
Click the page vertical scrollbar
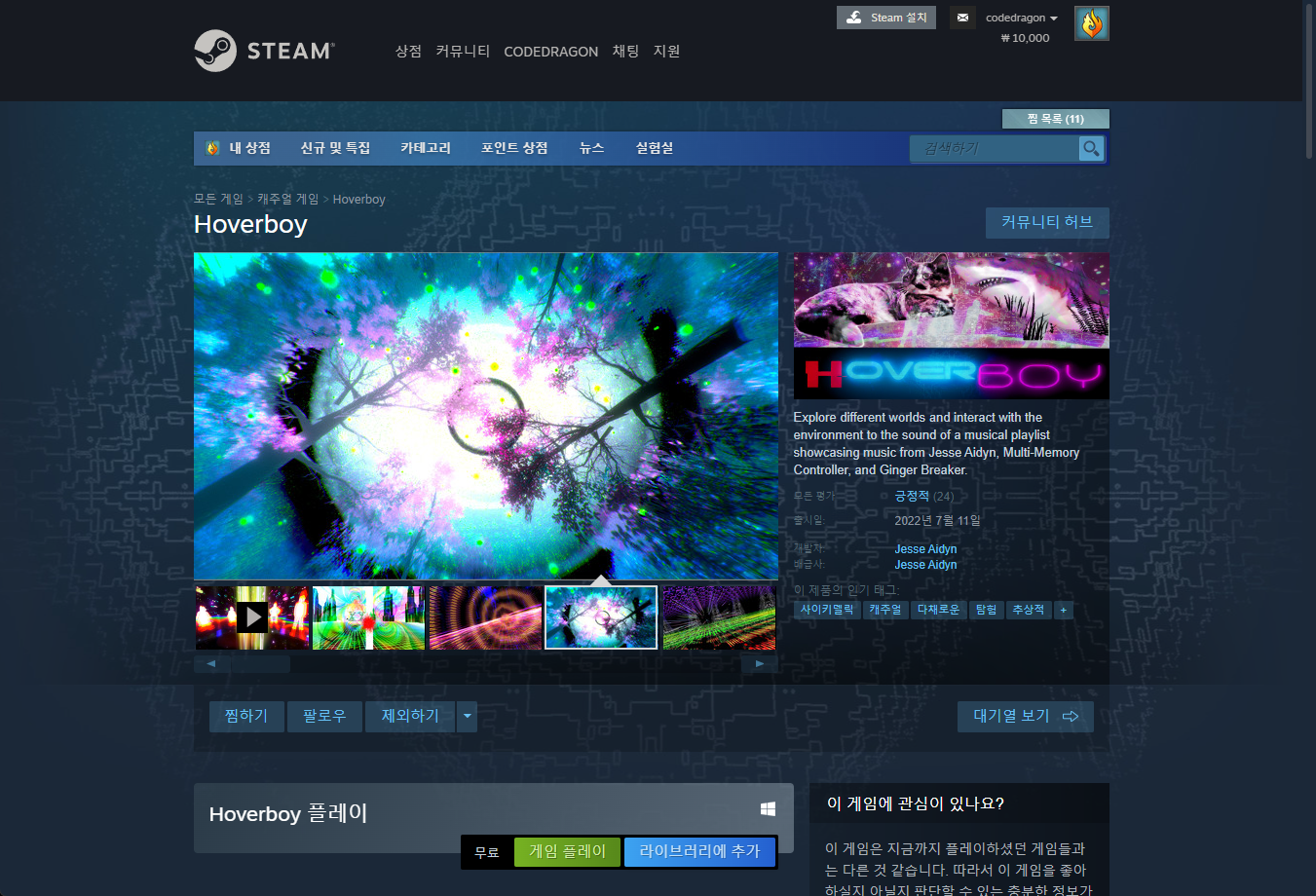coord(1309,81)
